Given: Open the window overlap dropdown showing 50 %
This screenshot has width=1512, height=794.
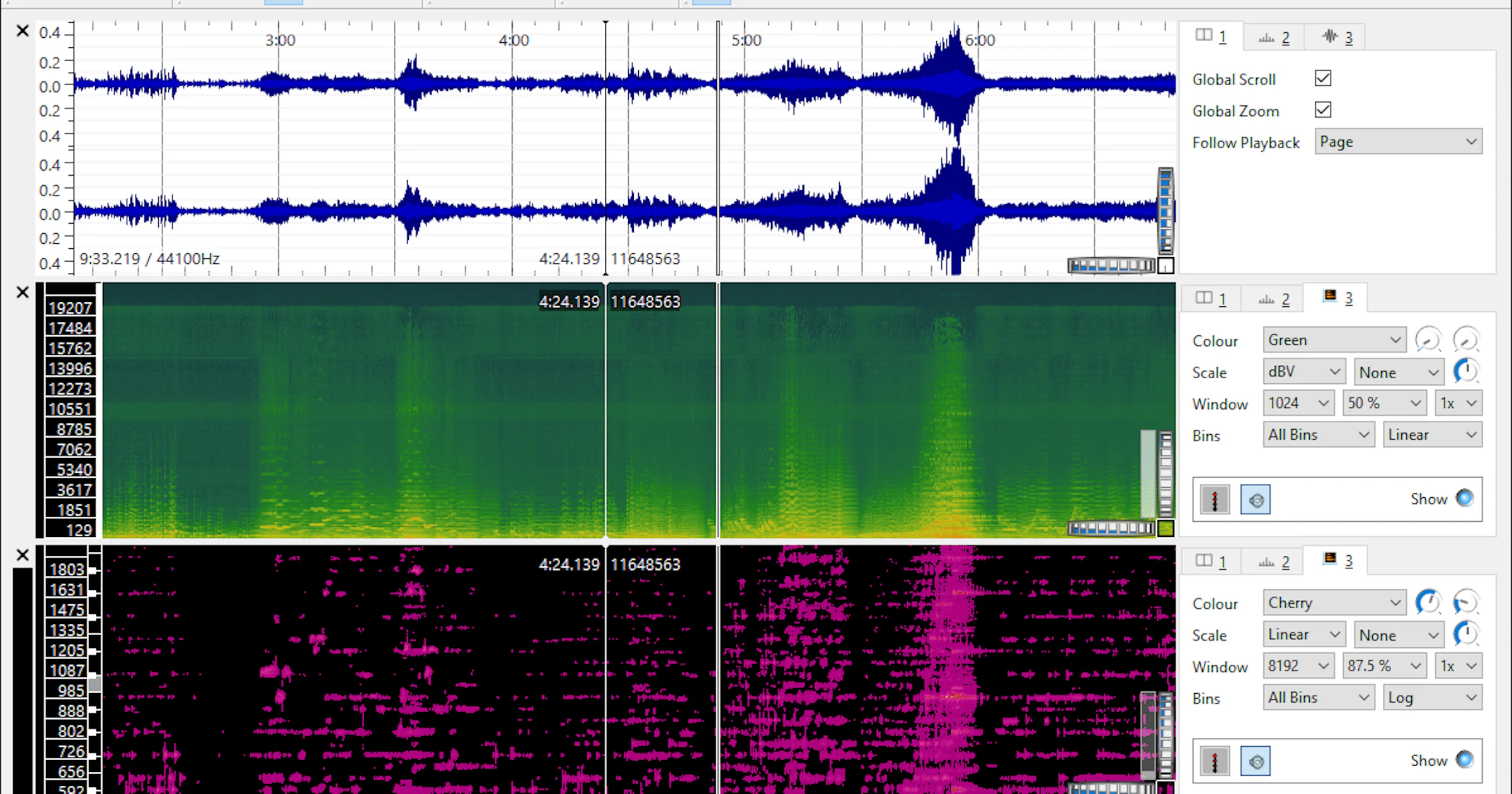Looking at the screenshot, I should pyautogui.click(x=1385, y=403).
